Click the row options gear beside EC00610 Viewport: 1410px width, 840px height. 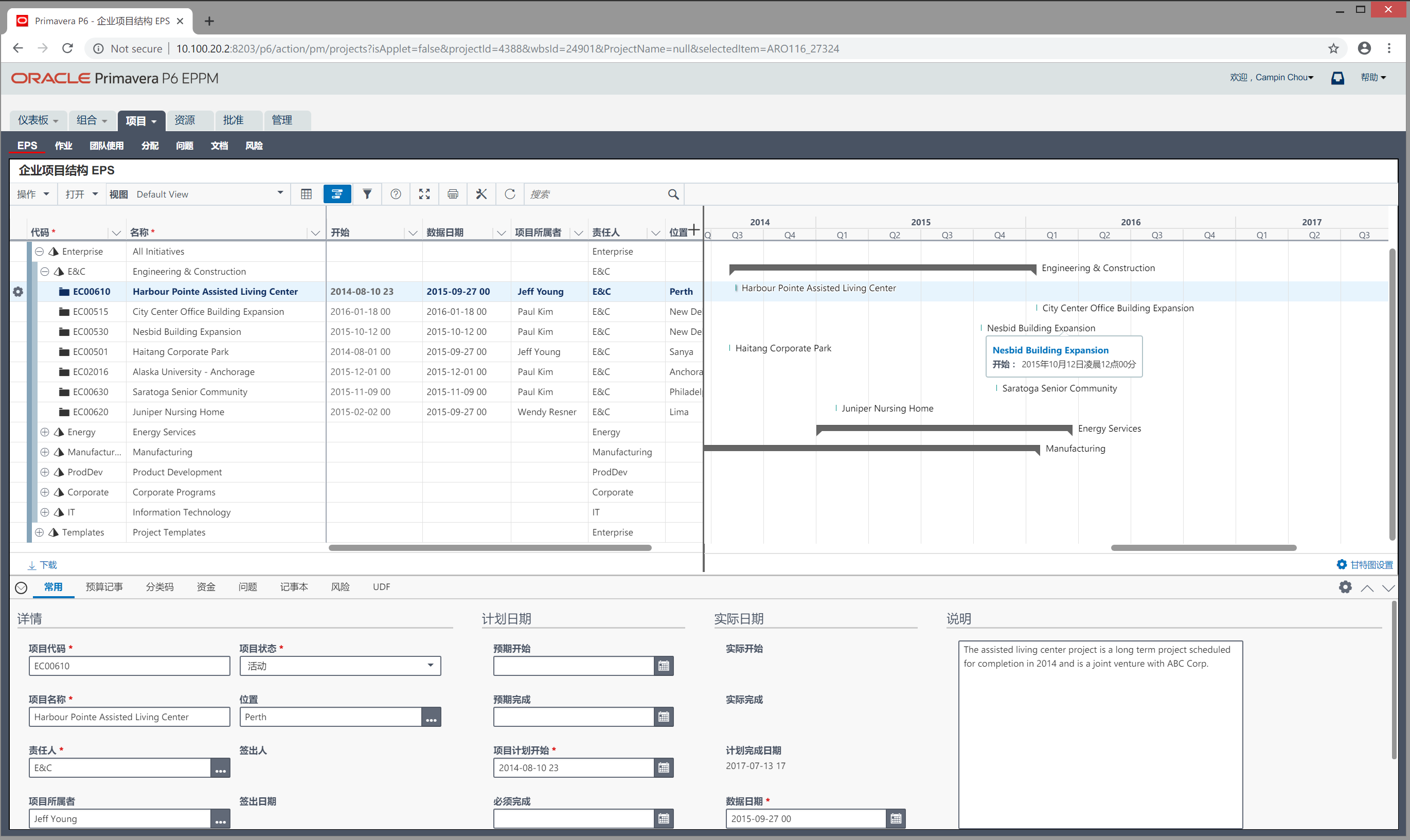[x=17, y=292]
